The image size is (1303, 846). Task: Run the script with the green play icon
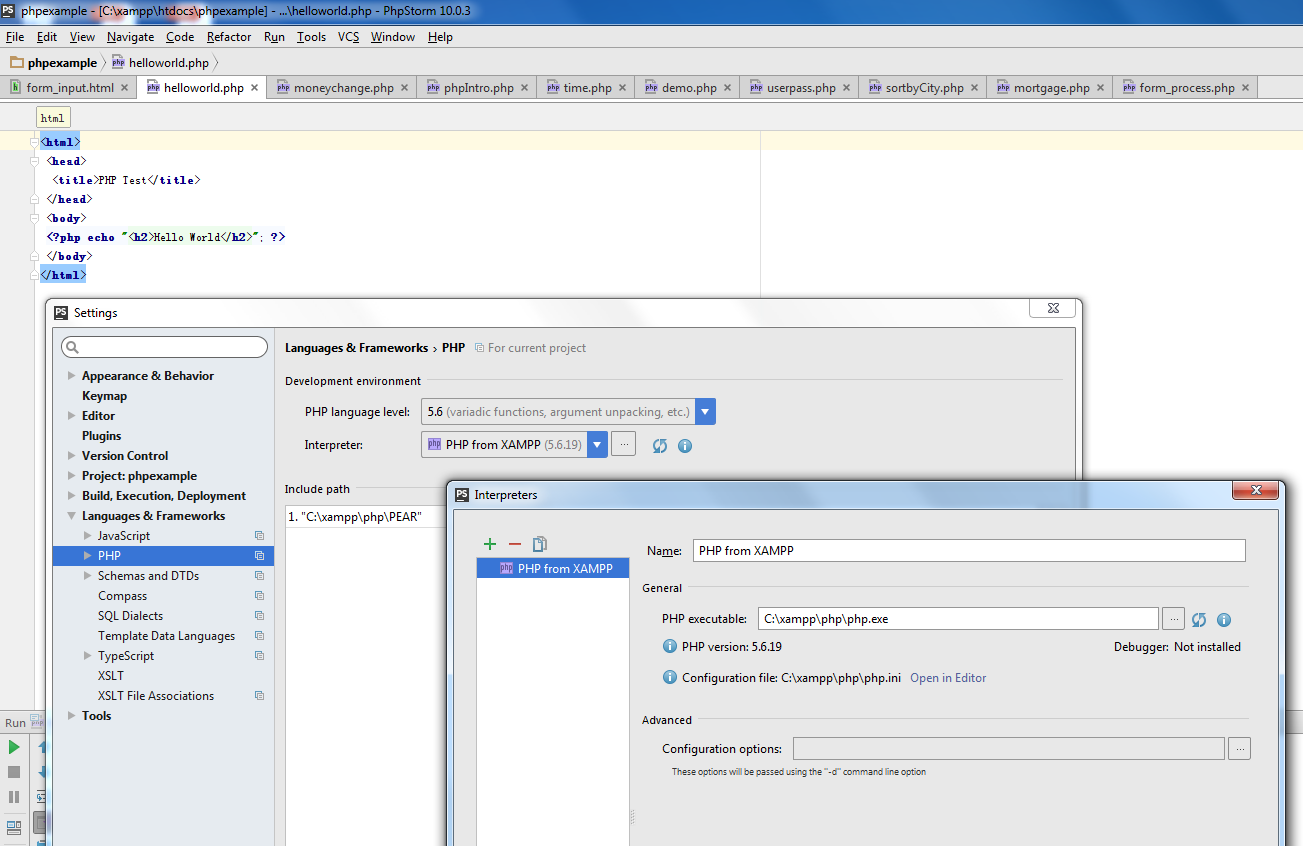(14, 747)
